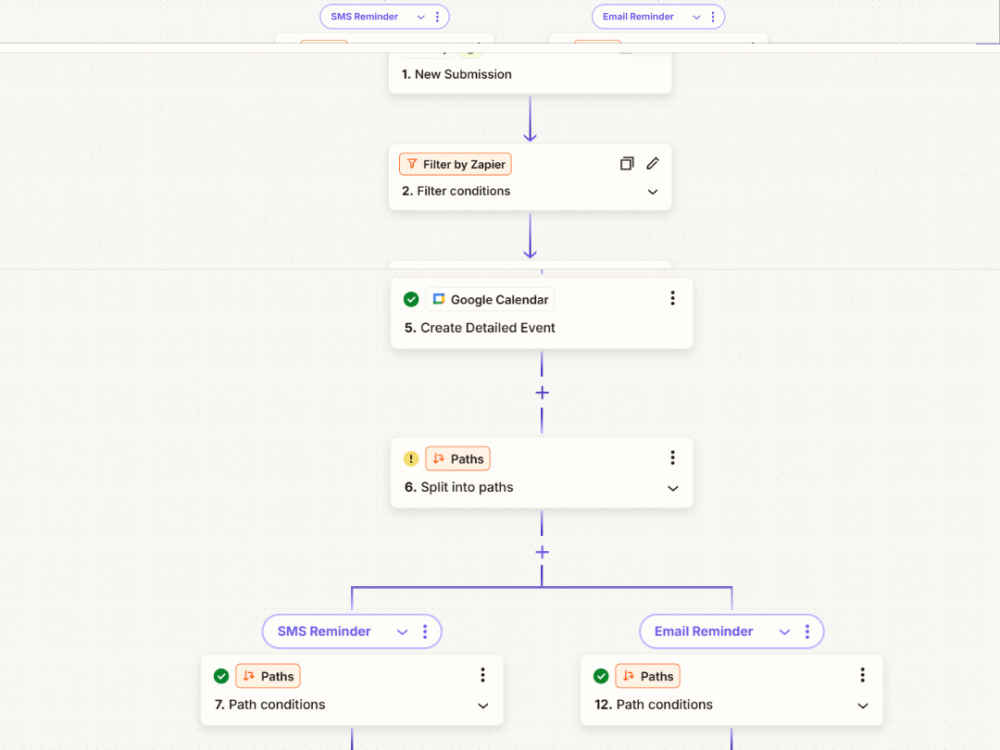1000x750 pixels.
Task: Click the plus icon below Split into paths
Action: 542,552
